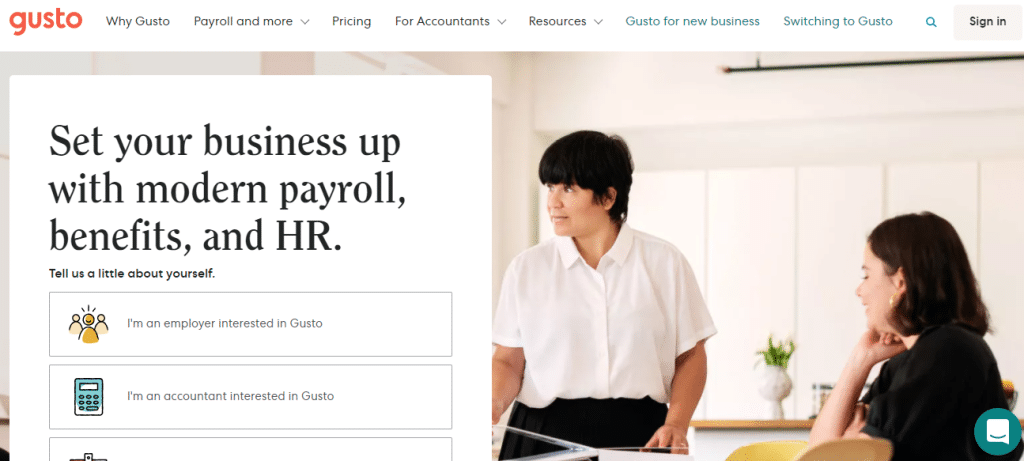The width and height of the screenshot is (1024, 461).
Task: Click the accountant calculator icon
Action: pos(88,396)
